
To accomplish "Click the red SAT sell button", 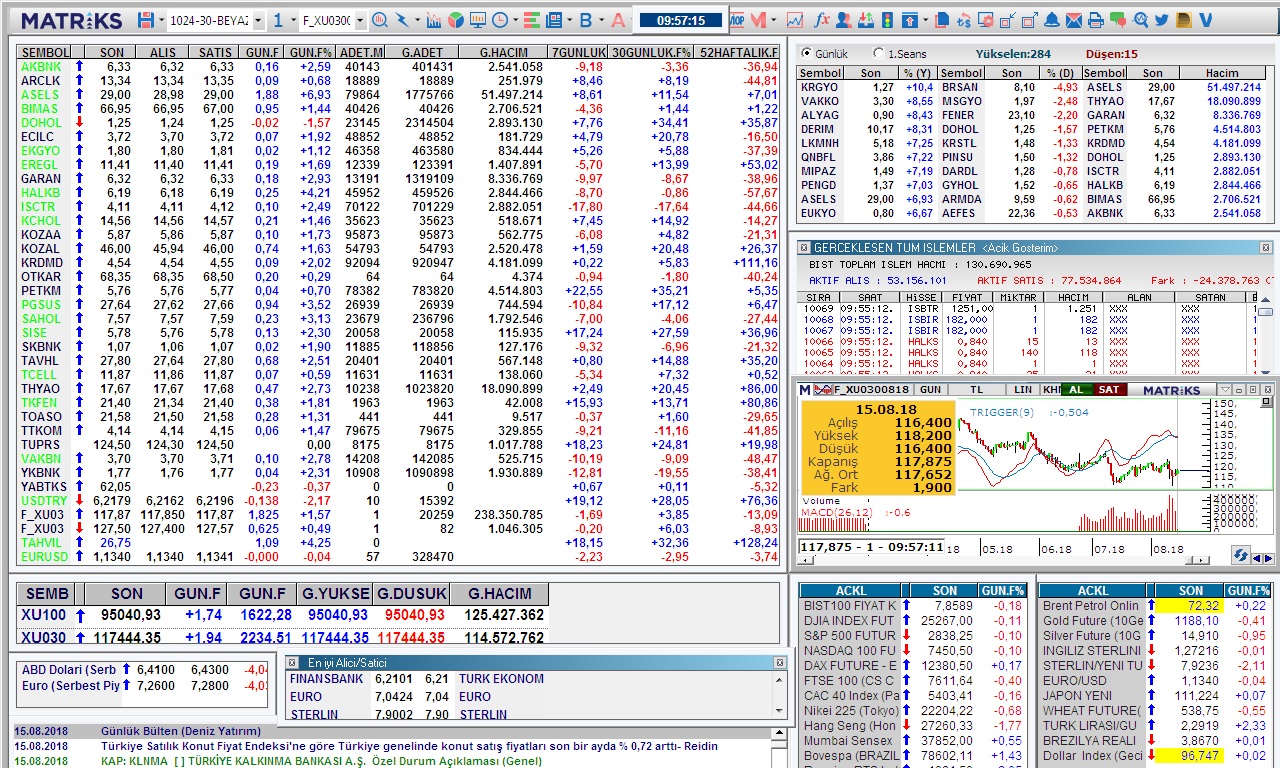I will tap(1109, 389).
